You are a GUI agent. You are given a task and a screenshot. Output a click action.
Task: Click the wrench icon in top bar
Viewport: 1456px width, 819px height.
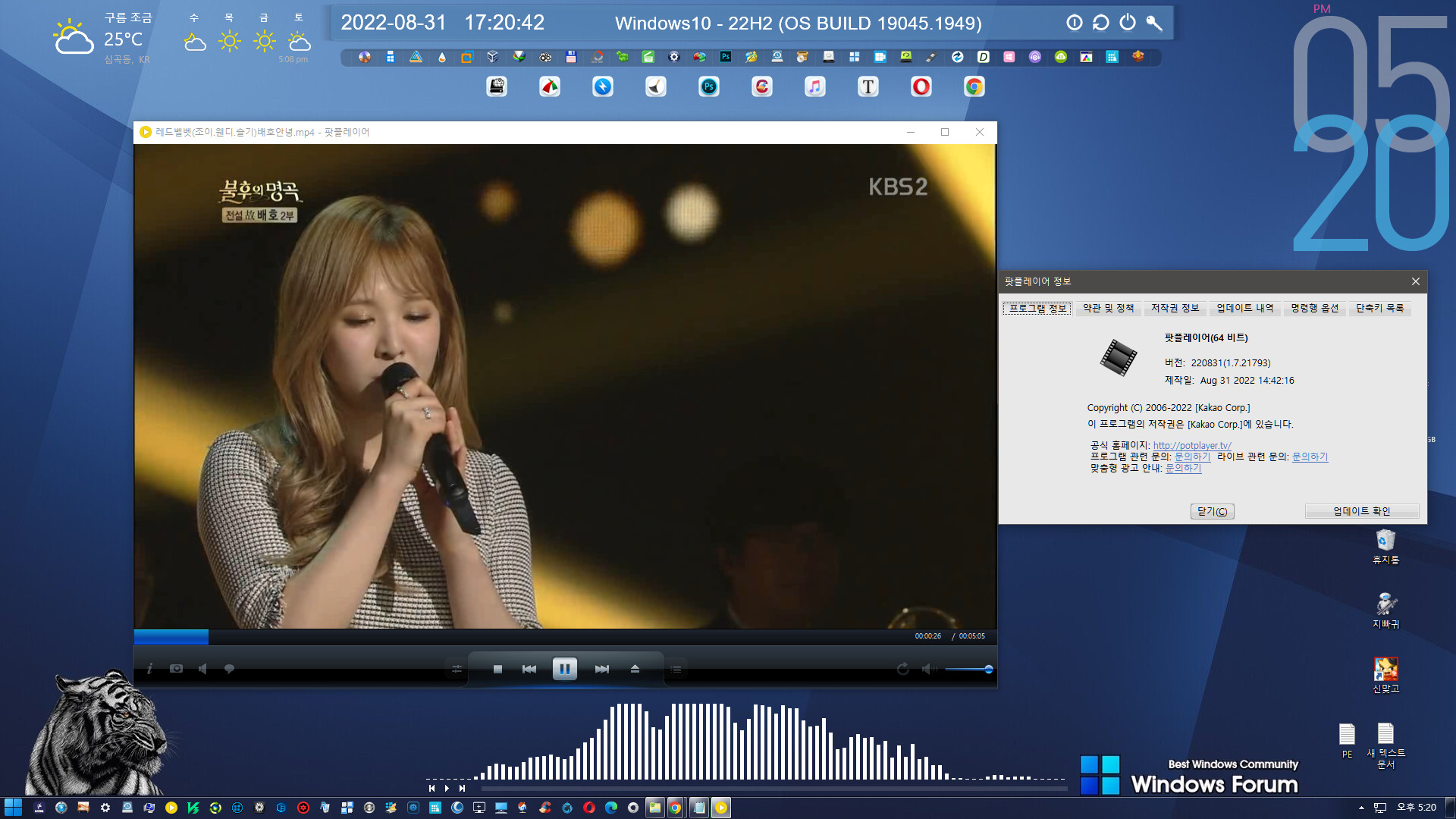tap(1154, 23)
